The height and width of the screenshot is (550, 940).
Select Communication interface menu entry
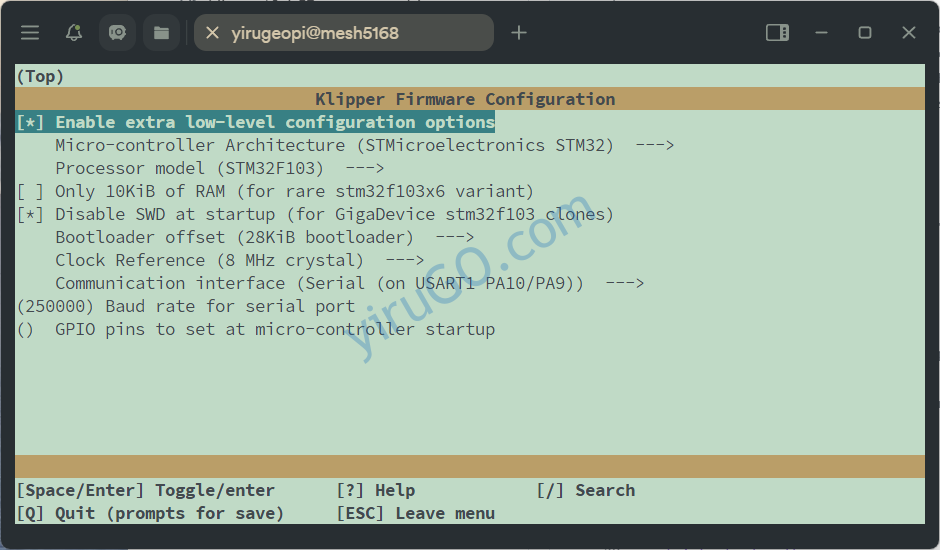349,283
